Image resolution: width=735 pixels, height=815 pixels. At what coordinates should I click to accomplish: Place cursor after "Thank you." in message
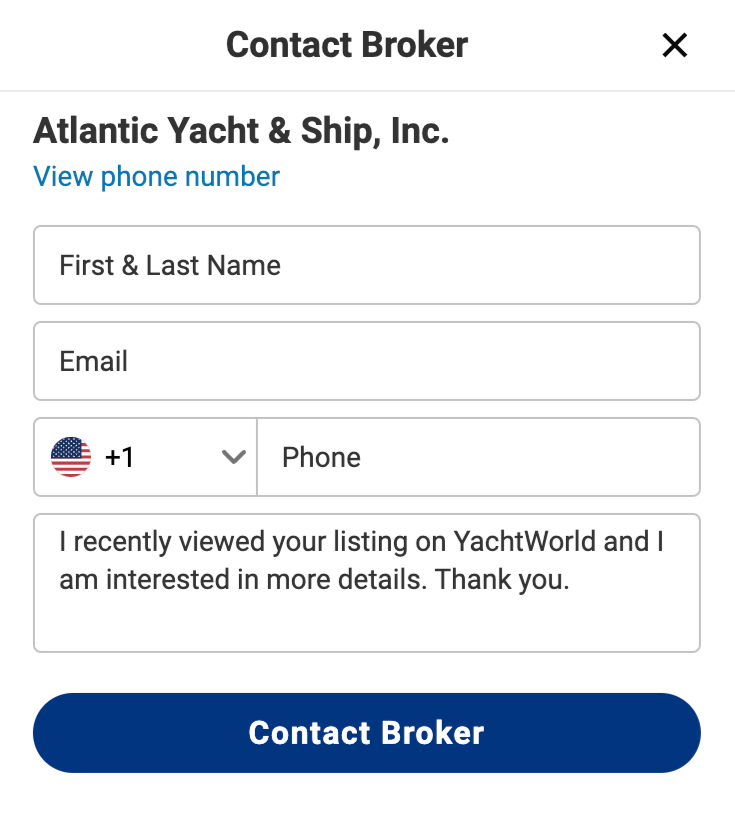coord(572,580)
